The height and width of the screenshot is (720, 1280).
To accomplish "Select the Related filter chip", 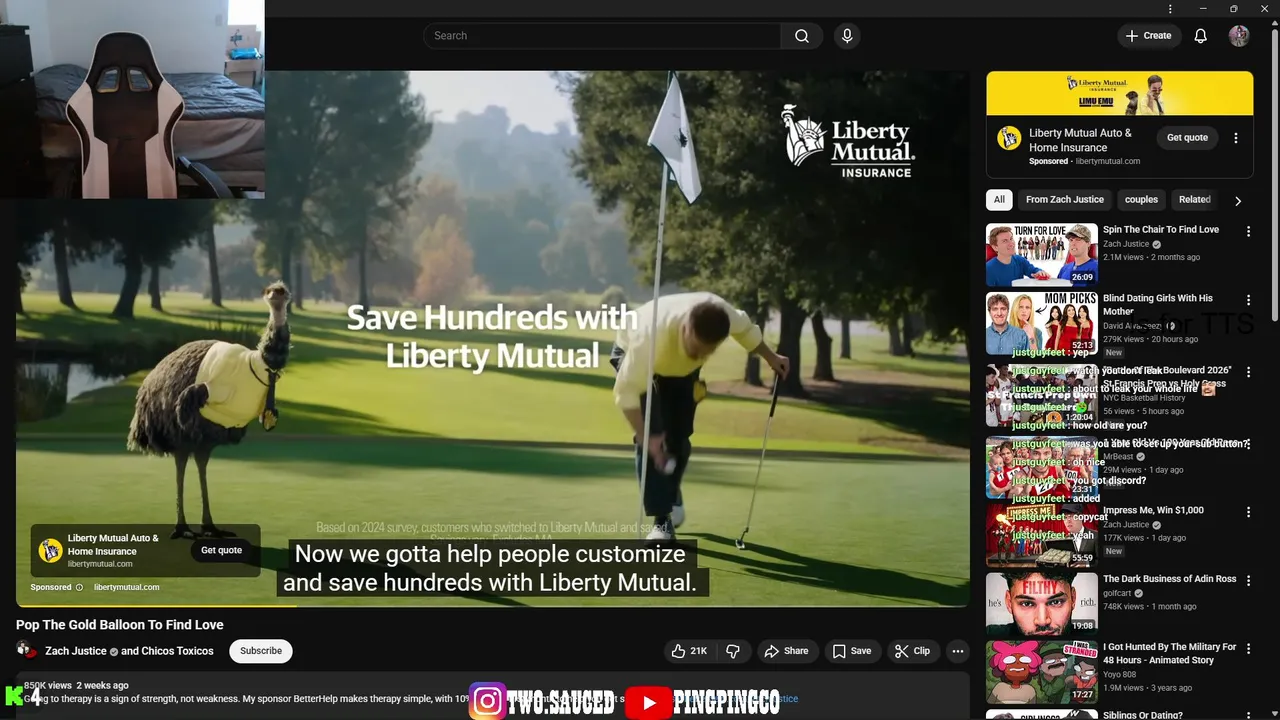I will click(x=1195, y=200).
